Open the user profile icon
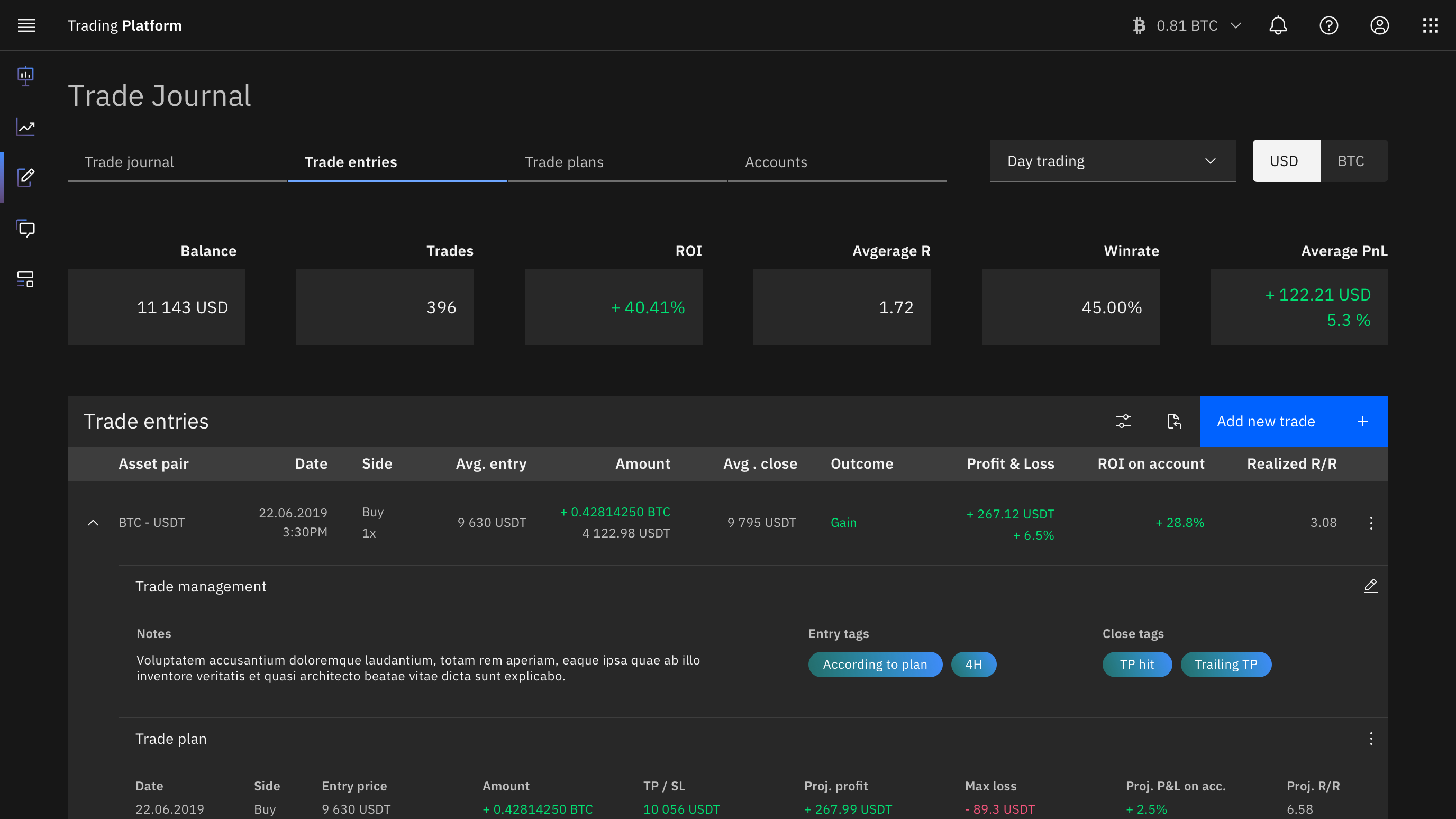 [1380, 25]
